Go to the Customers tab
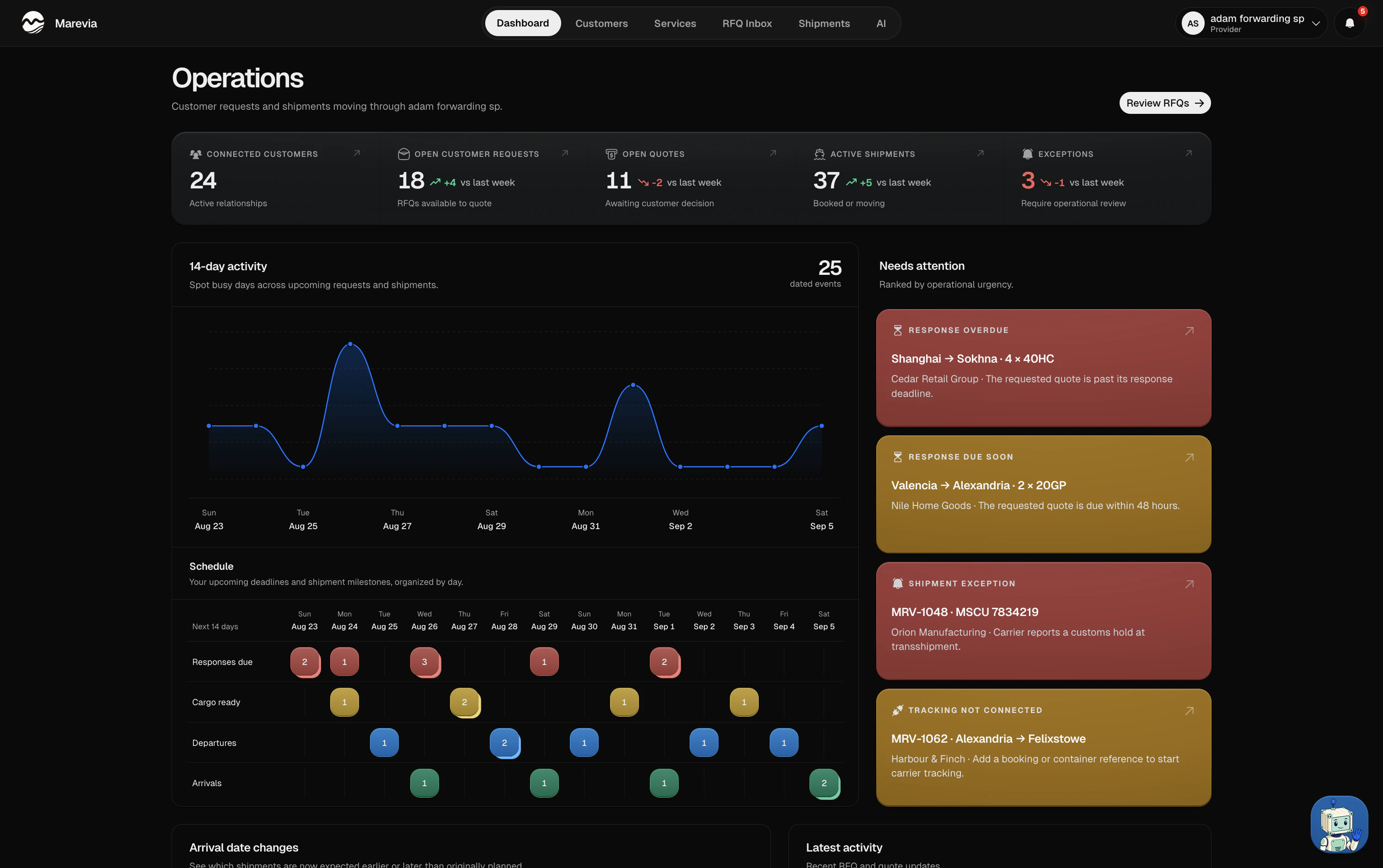 (x=601, y=23)
